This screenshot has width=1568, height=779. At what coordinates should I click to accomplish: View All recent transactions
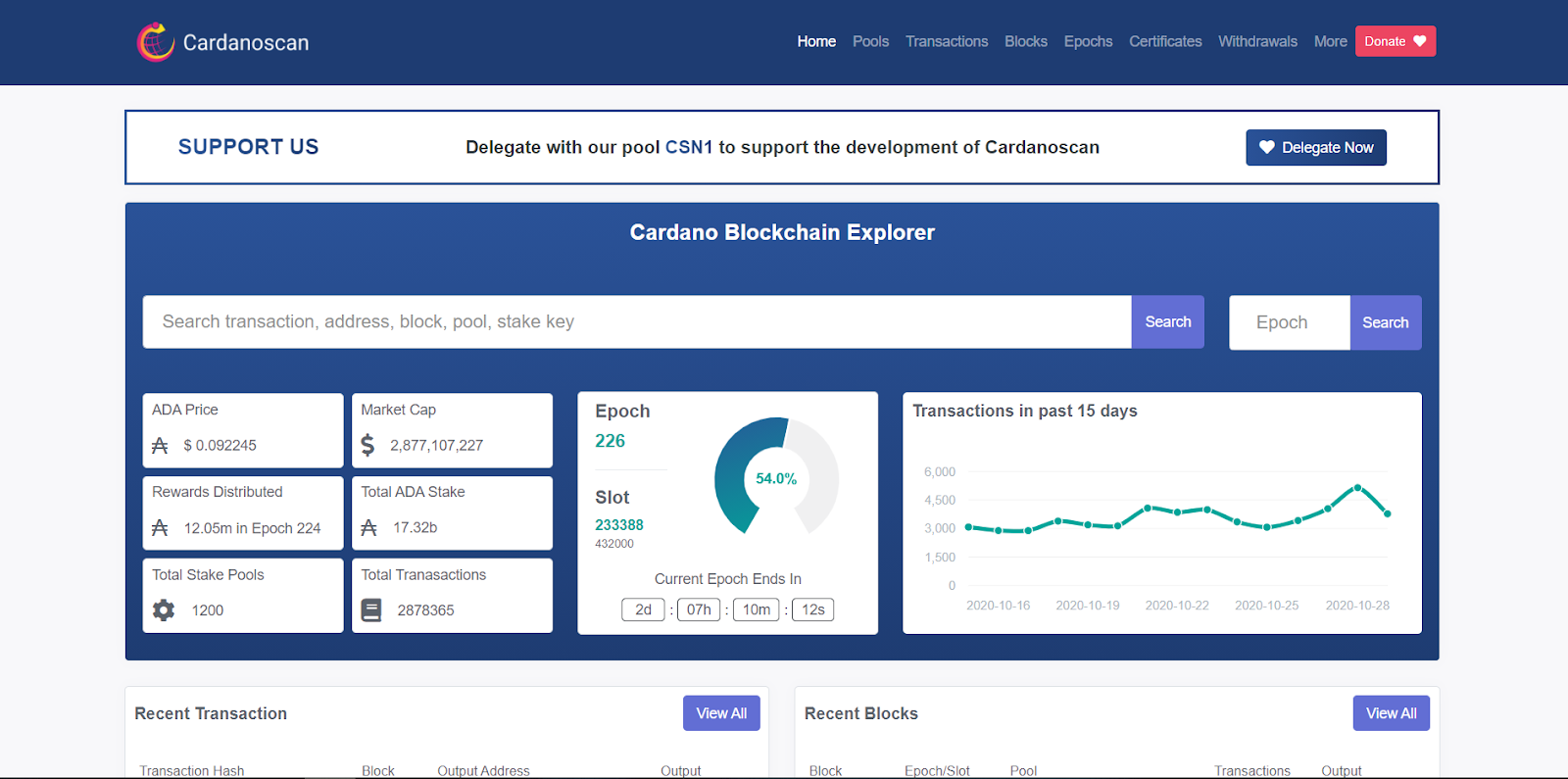click(721, 713)
